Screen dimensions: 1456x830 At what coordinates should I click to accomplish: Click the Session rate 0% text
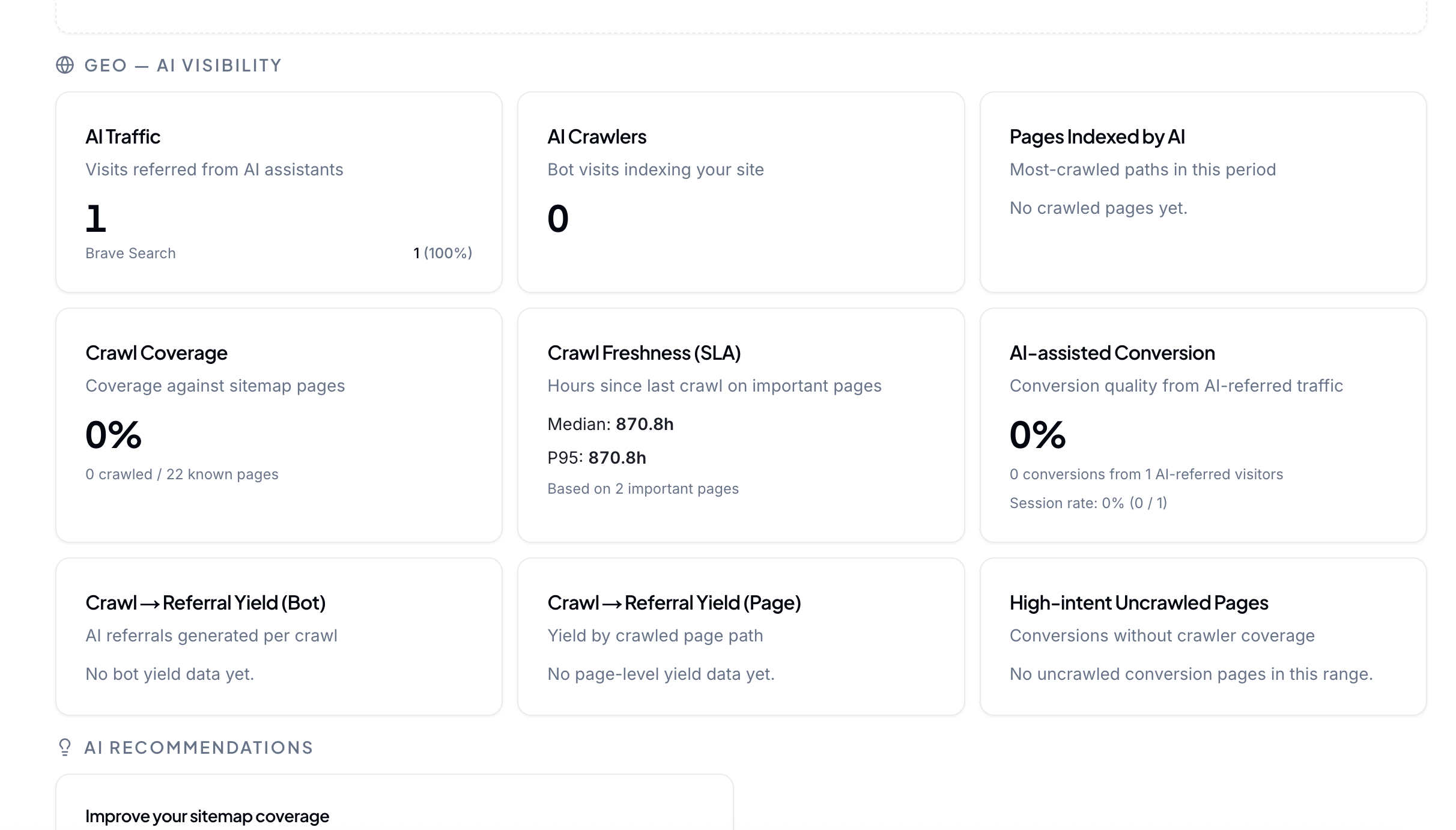tap(1088, 503)
